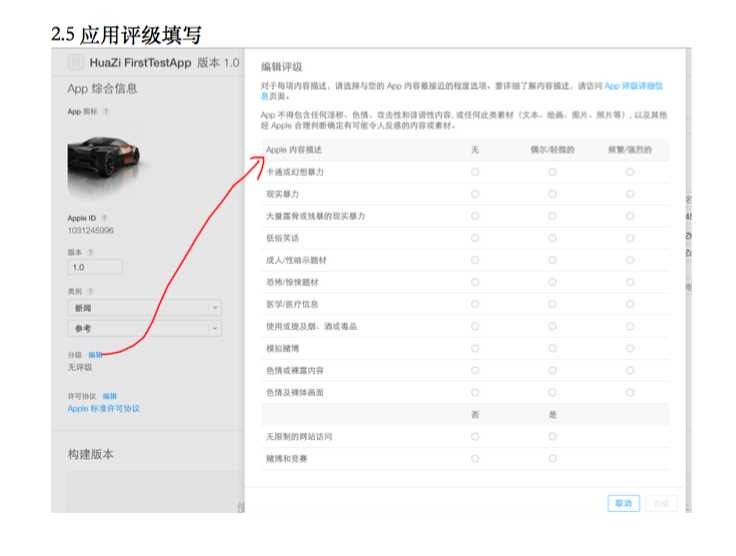
Task: Select 无 for 色情或裸露内容
Action: (475, 371)
